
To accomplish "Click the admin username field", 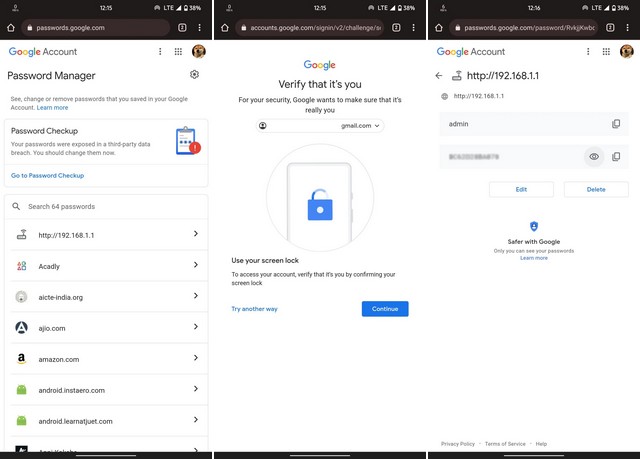I will pyautogui.click(x=534, y=124).
